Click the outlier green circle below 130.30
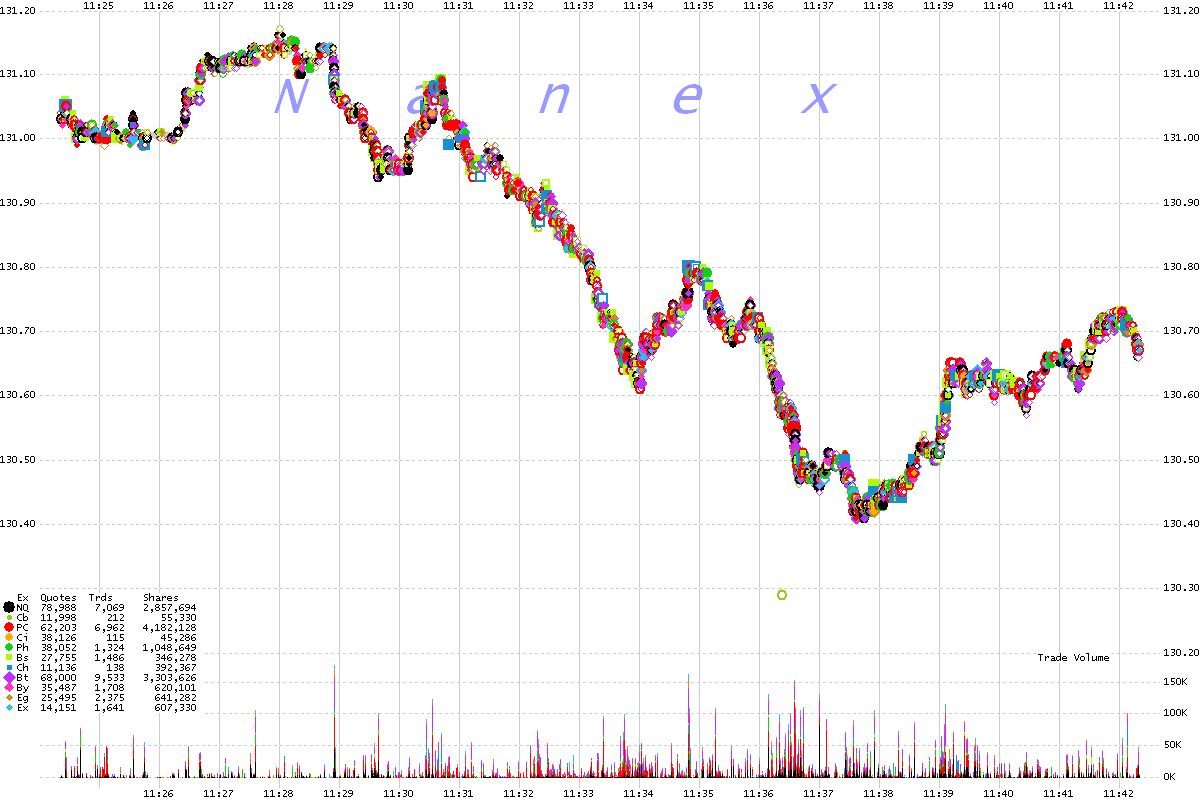 pyautogui.click(x=782, y=595)
